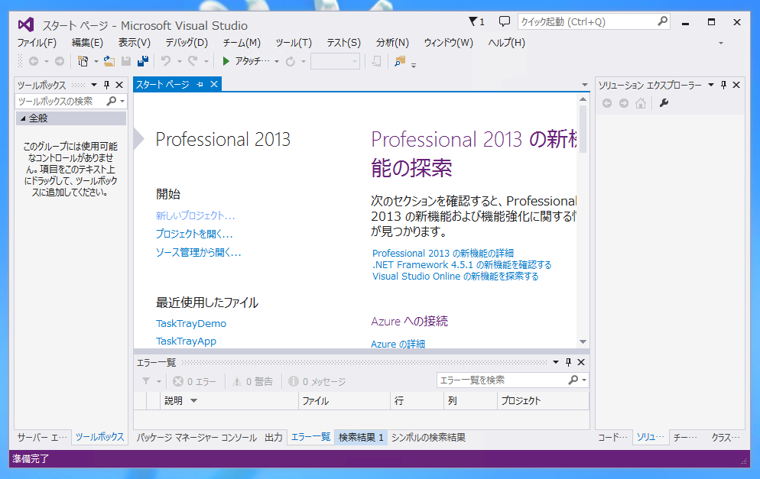Open the Solution Explorer window position dropdown

pos(711,85)
